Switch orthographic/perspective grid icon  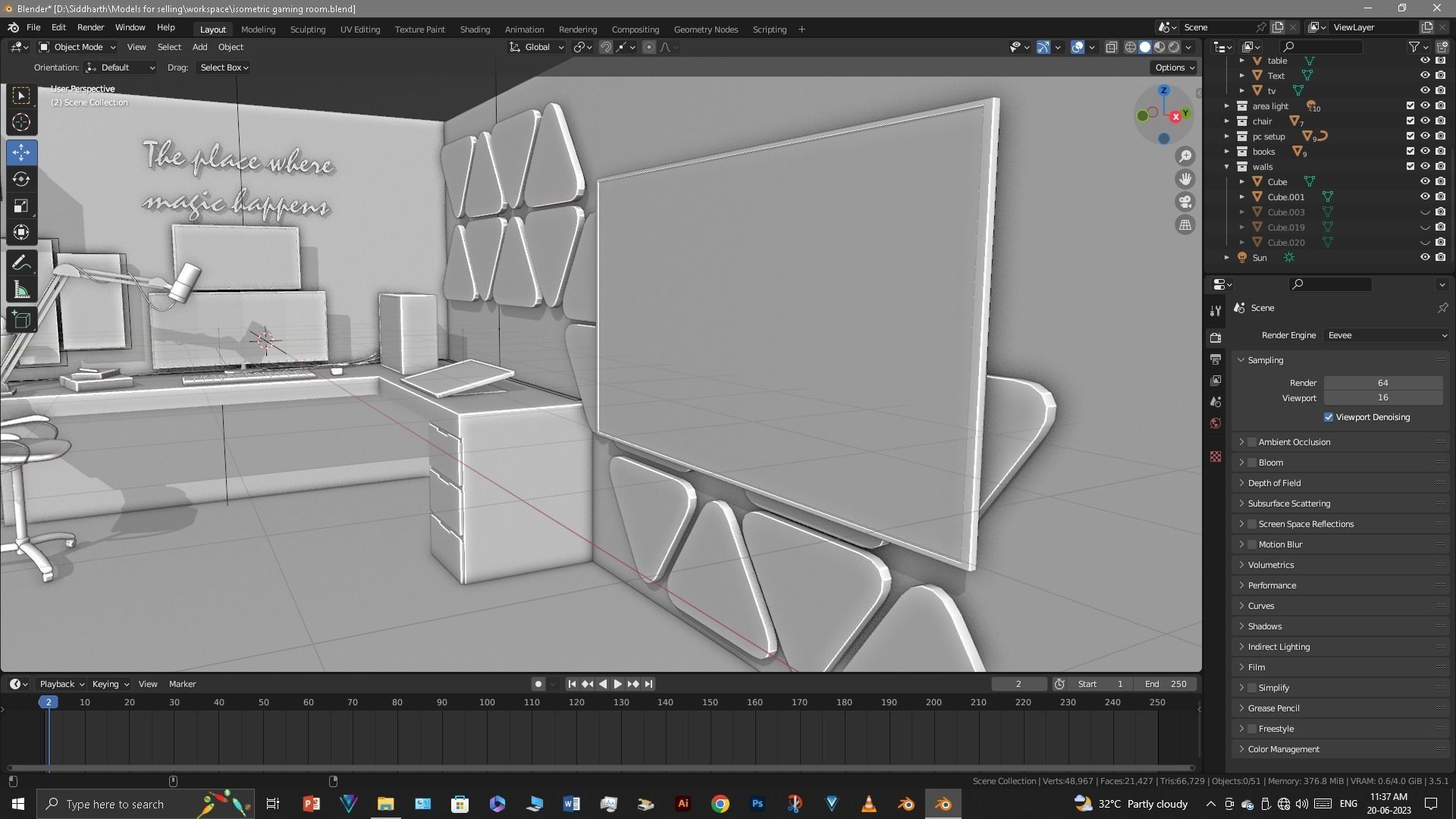(1185, 224)
